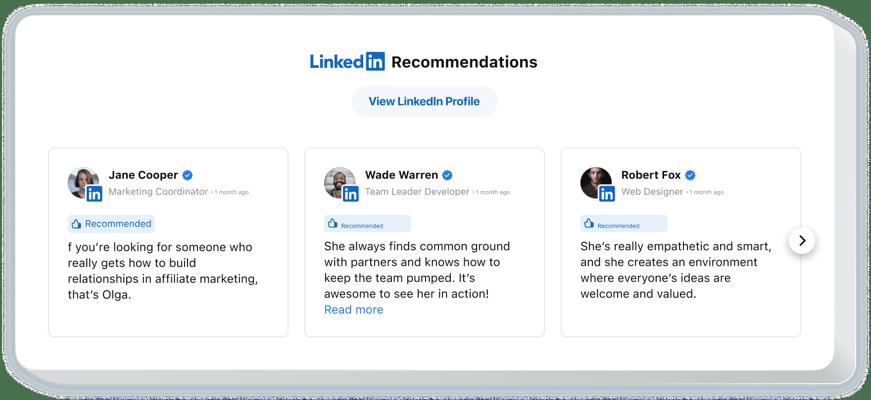Expand Wade Warren's review with Read more
Viewport: 871px width, 400px height.
click(x=353, y=309)
